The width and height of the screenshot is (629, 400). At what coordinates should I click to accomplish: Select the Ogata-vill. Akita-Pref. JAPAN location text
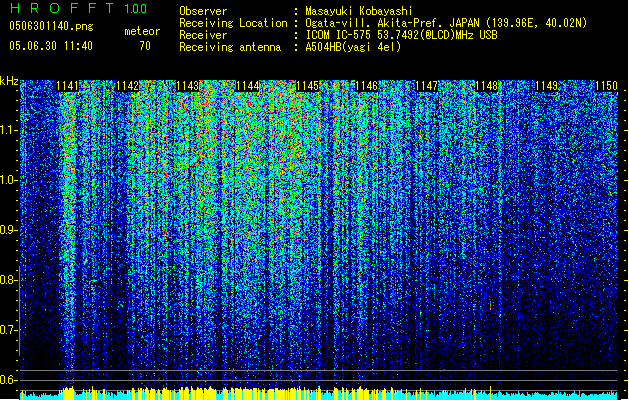click(x=446, y=23)
